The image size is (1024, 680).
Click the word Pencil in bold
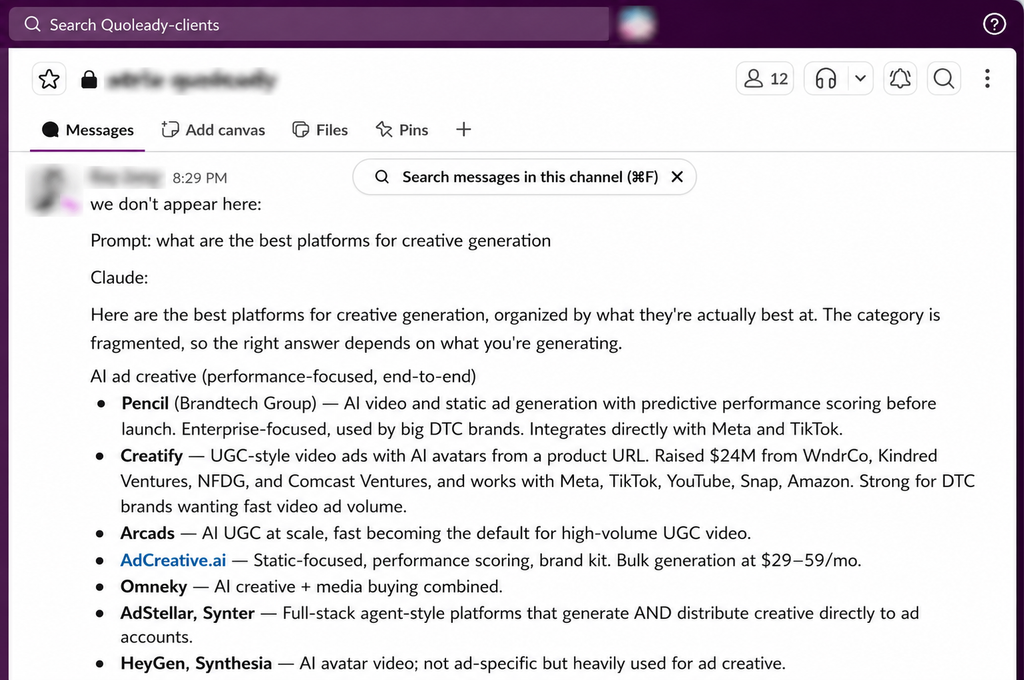click(145, 403)
